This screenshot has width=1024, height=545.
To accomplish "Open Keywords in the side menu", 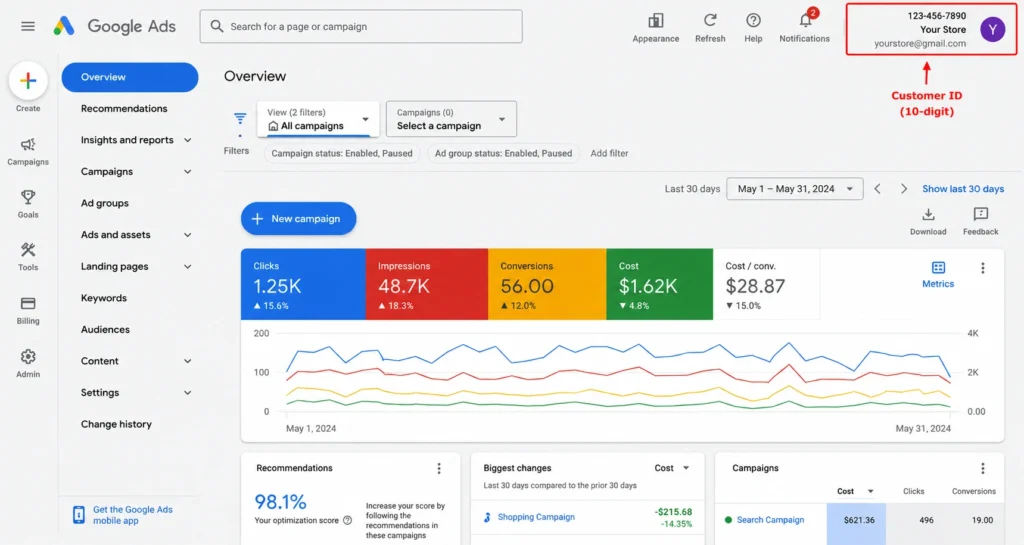I will tap(104, 298).
